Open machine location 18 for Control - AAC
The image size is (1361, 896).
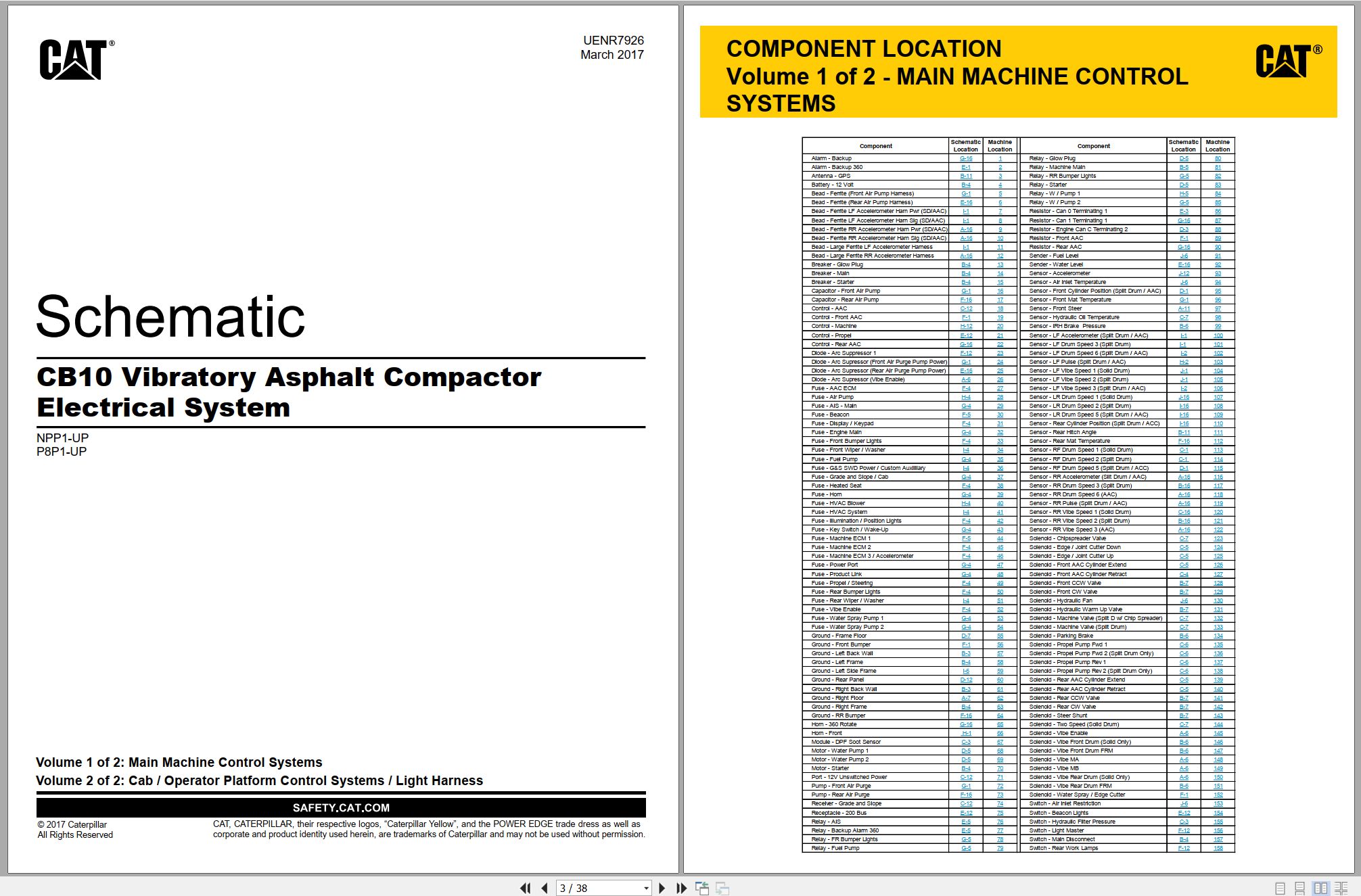coord(1000,308)
